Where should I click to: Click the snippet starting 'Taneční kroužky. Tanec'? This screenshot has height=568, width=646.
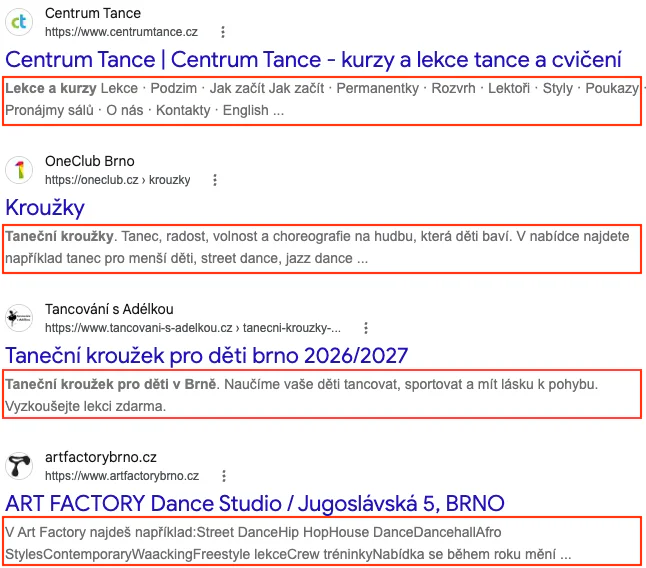pos(322,248)
